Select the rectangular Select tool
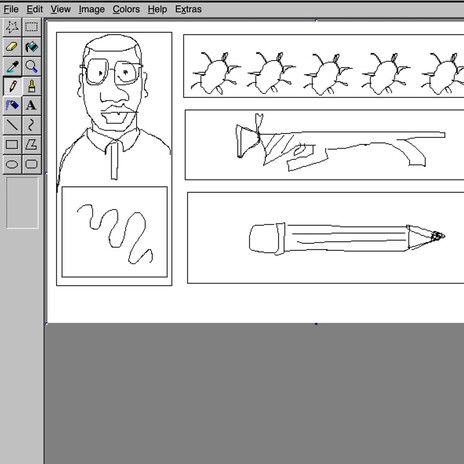Screen dimensions: 464x464 point(31,27)
